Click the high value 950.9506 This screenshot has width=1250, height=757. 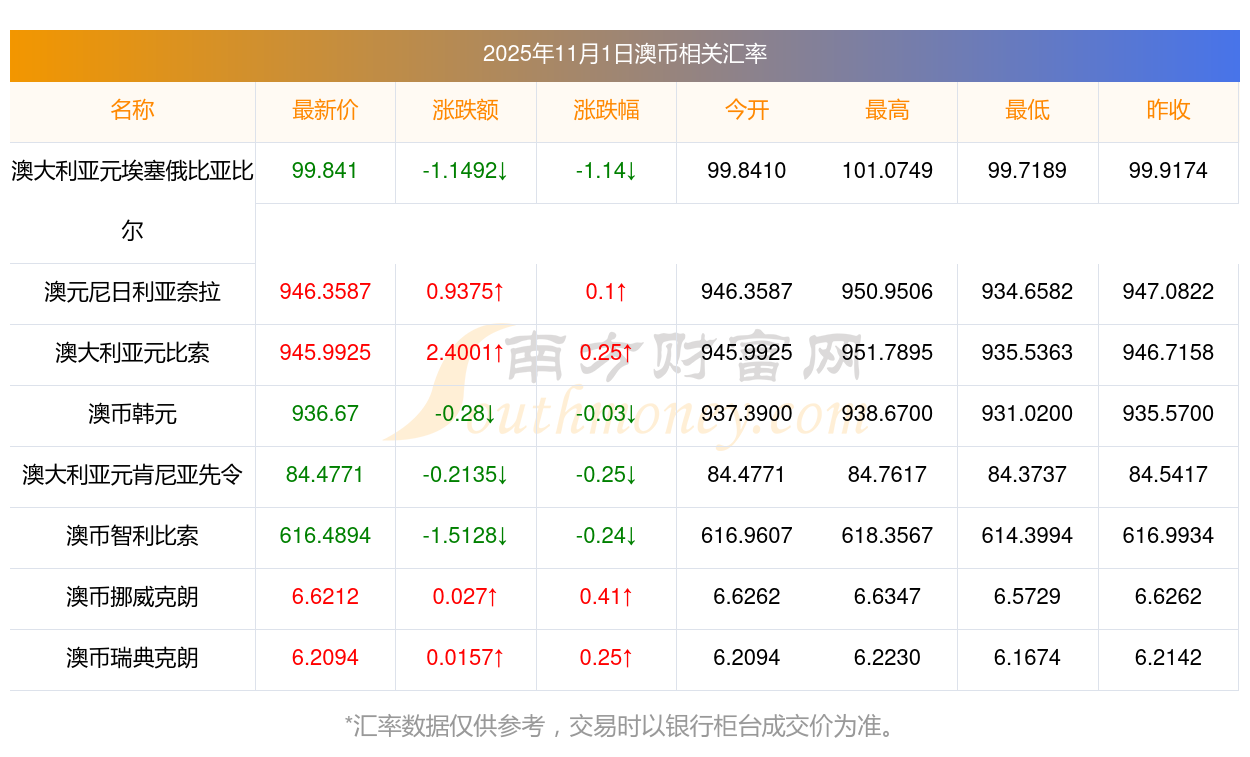coord(887,292)
